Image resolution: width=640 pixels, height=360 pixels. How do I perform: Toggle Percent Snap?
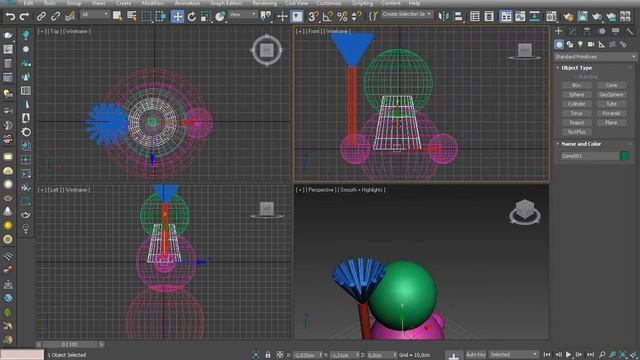[342, 16]
